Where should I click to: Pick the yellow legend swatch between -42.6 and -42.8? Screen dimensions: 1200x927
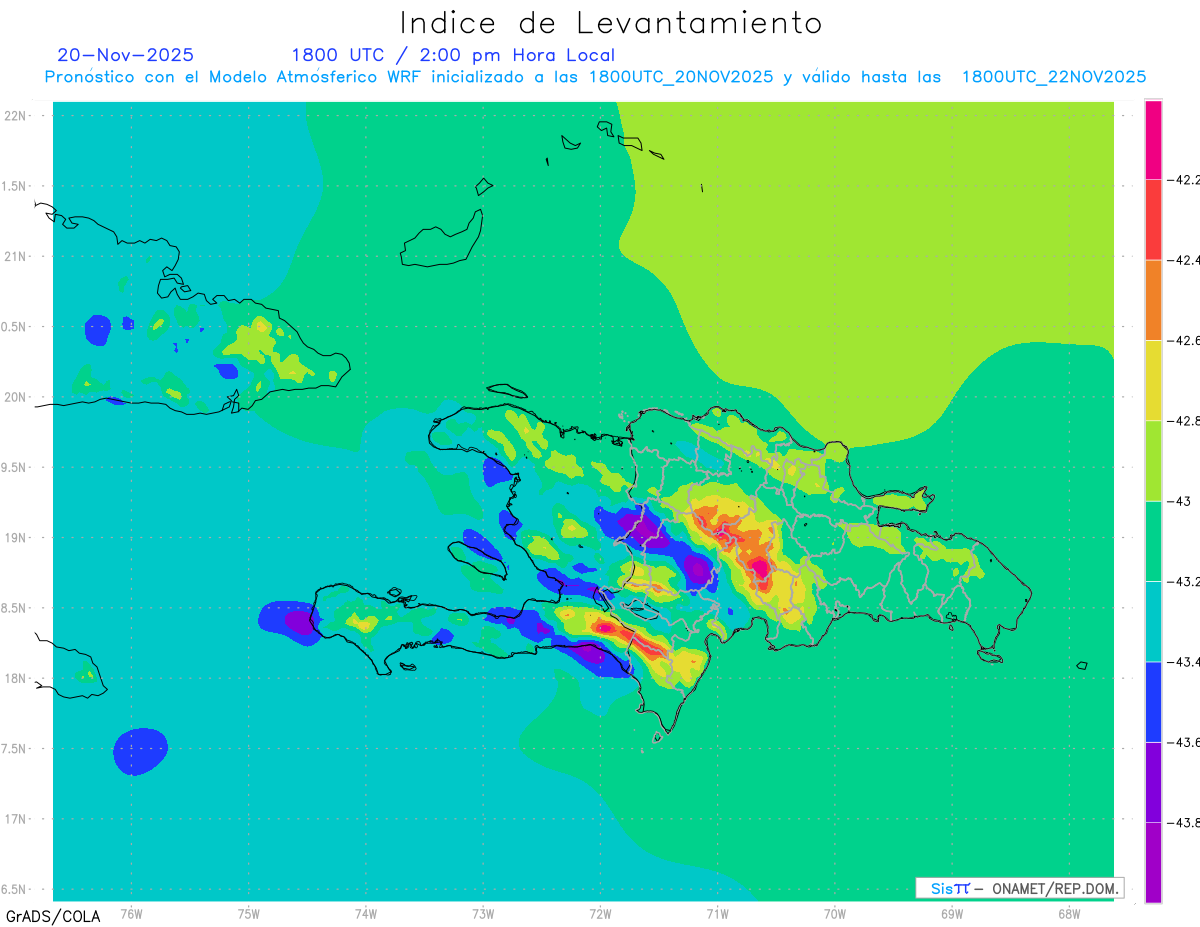coord(1153,380)
